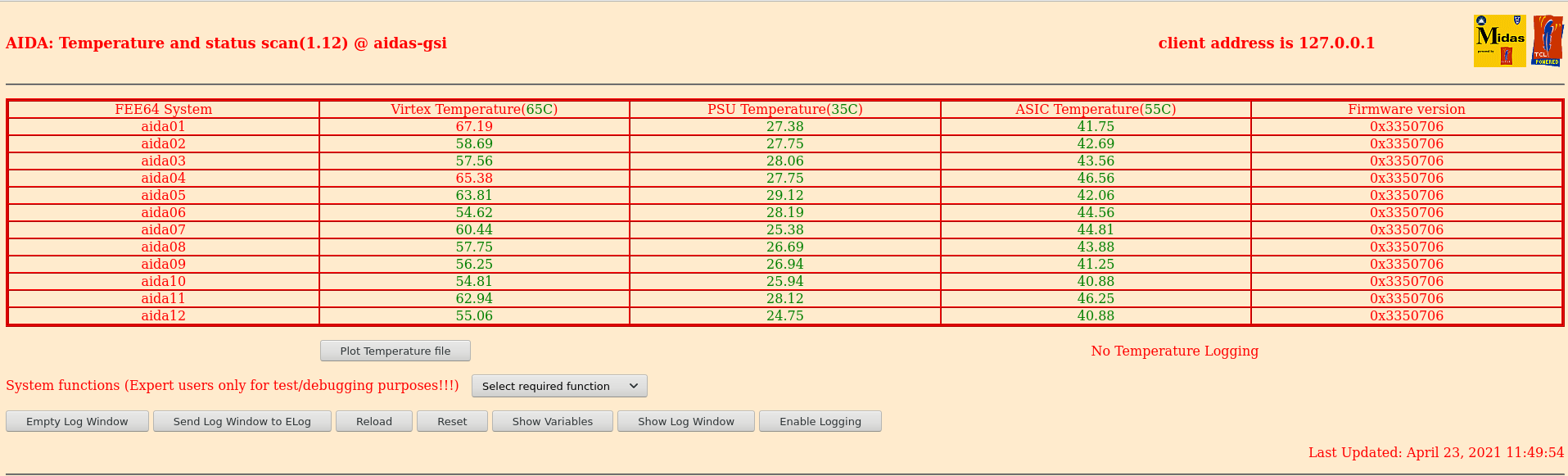
Task: Click the Midas logo icon
Action: 1499,41
